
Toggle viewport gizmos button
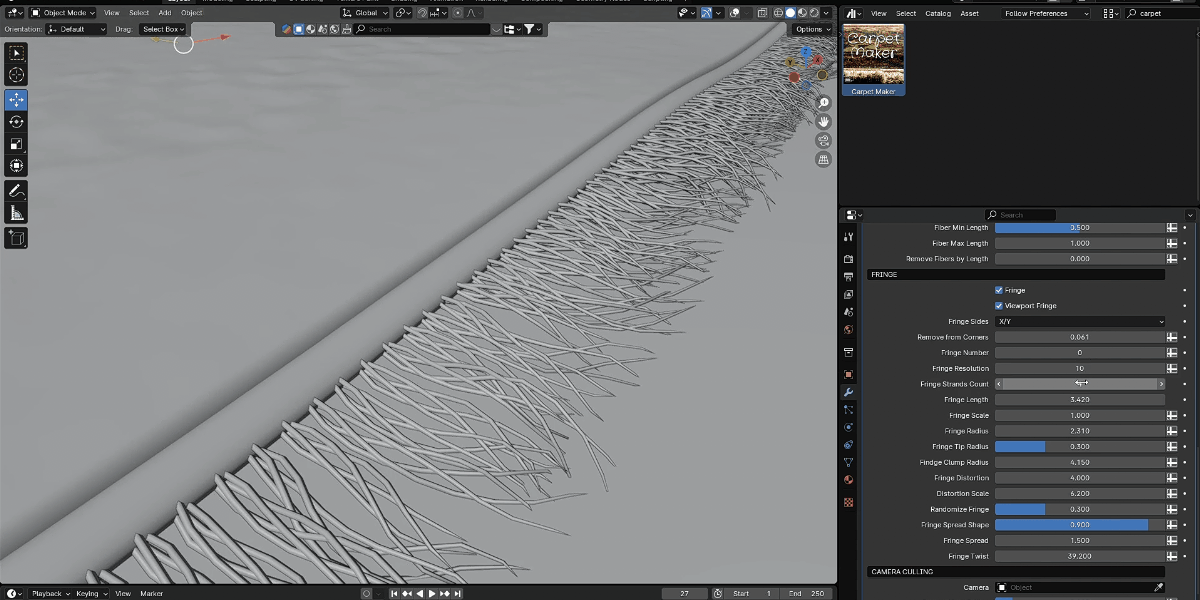[x=705, y=13]
